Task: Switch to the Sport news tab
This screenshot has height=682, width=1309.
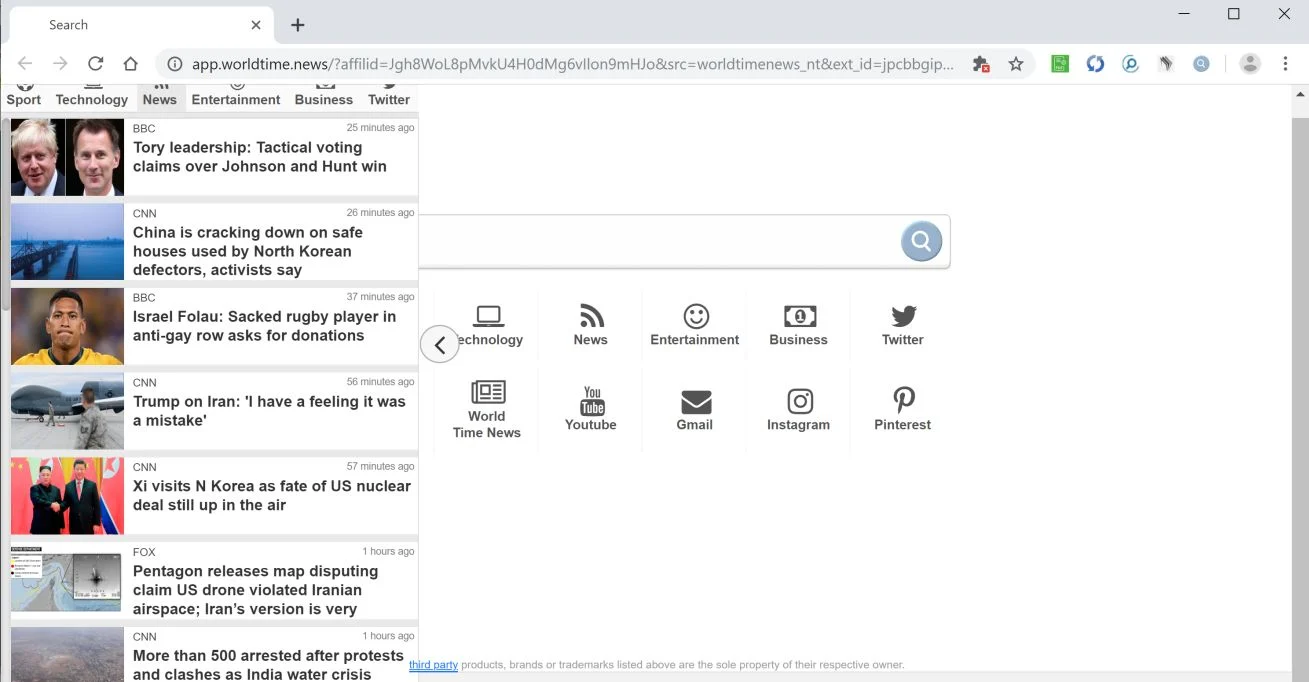Action: (24, 97)
